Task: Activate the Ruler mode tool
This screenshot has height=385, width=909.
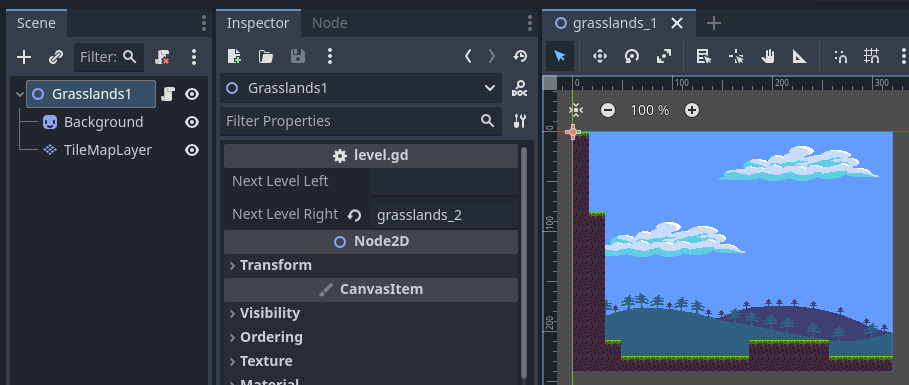Action: point(800,56)
